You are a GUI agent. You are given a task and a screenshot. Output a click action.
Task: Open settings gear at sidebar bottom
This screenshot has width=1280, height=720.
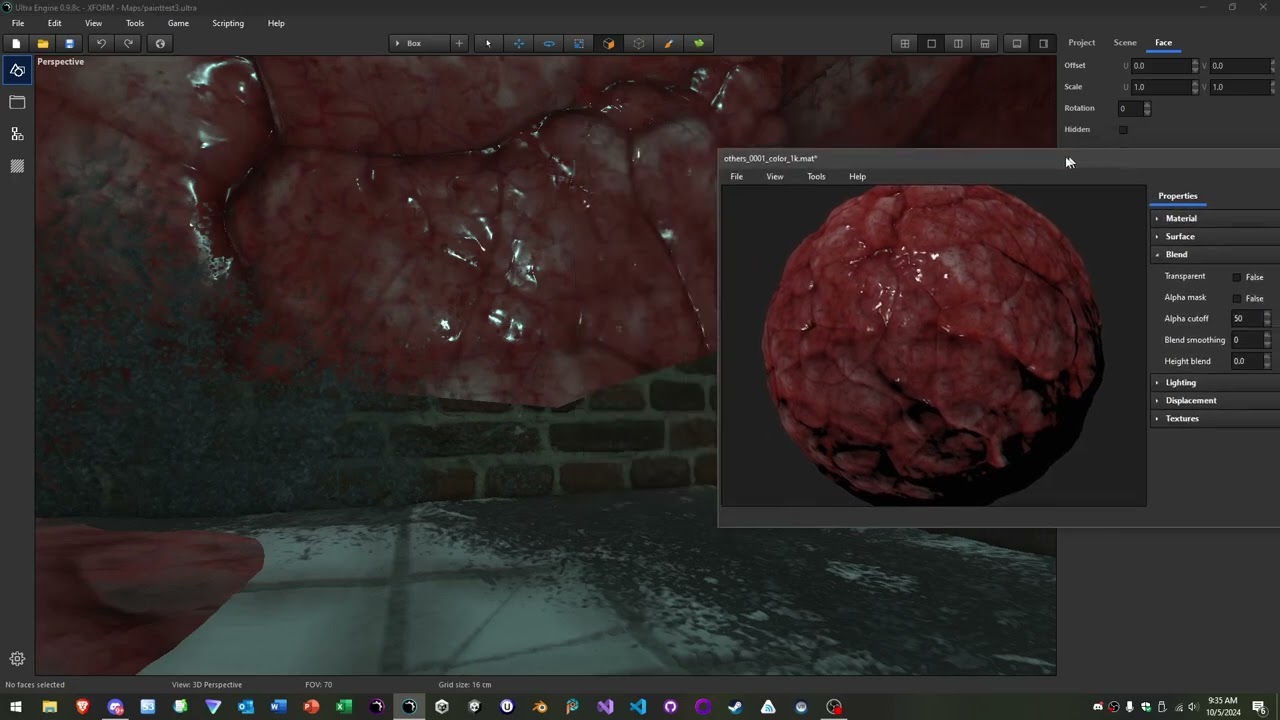[17, 659]
